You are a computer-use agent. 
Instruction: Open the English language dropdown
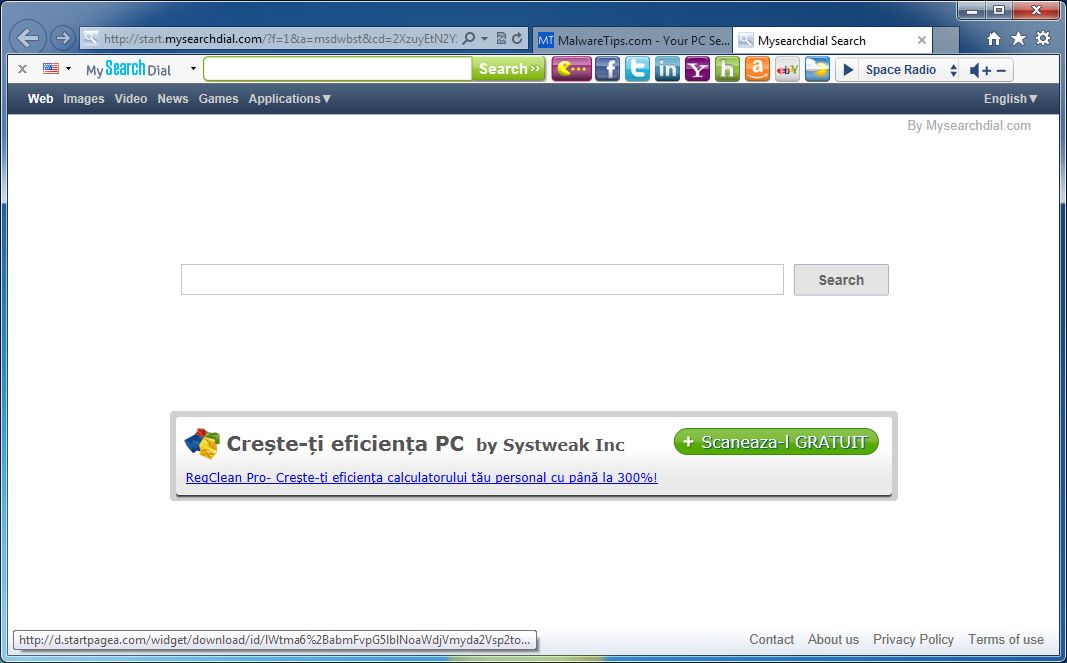pos(1011,99)
